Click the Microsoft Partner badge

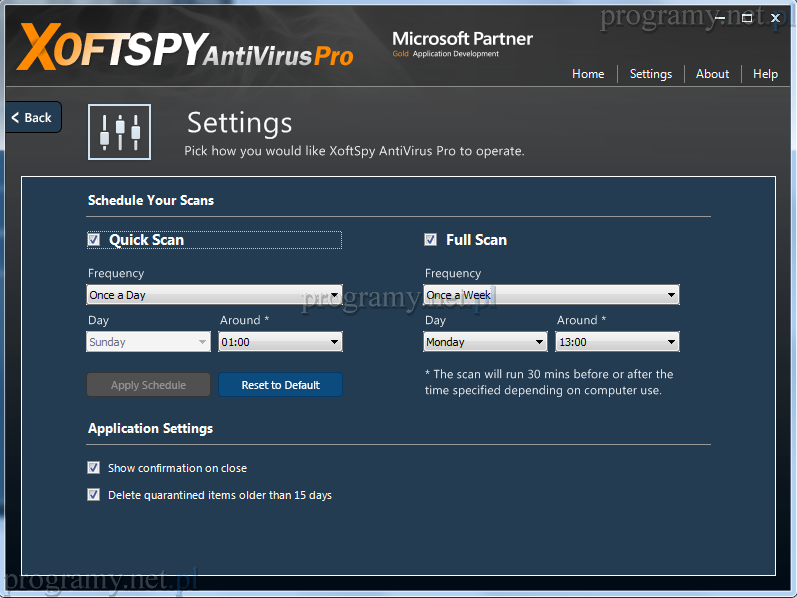[x=462, y=44]
